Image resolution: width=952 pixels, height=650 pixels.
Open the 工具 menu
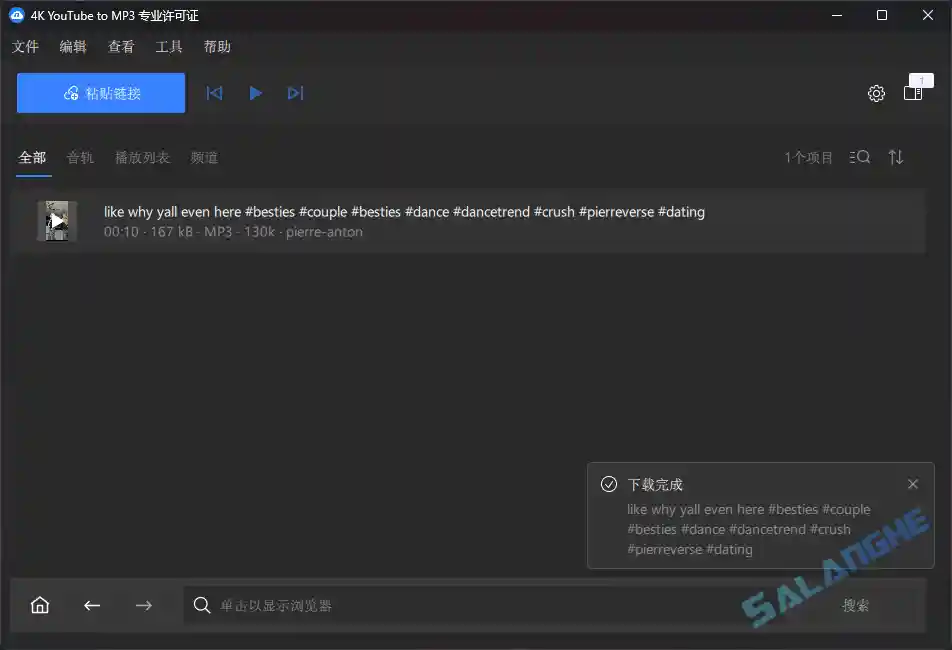(x=168, y=46)
